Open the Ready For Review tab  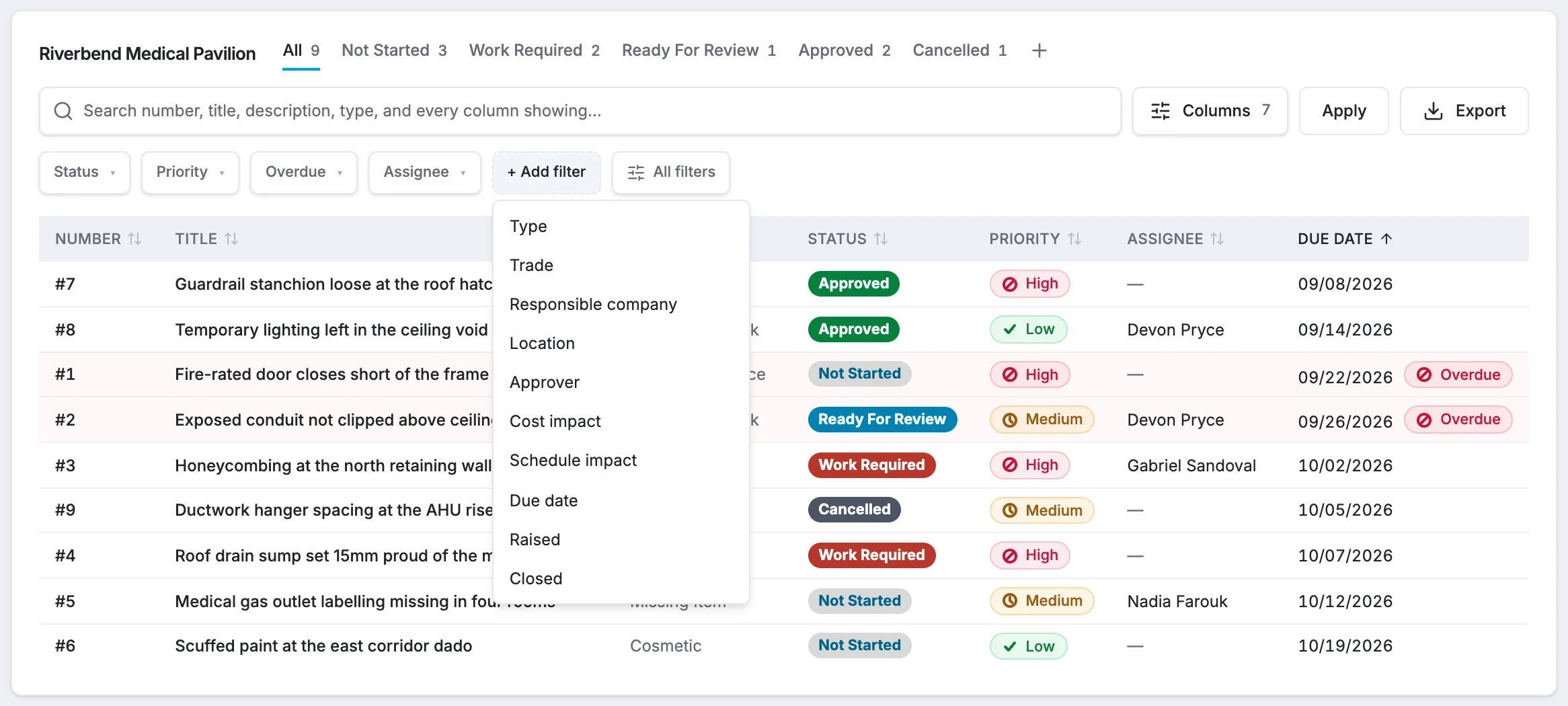699,50
